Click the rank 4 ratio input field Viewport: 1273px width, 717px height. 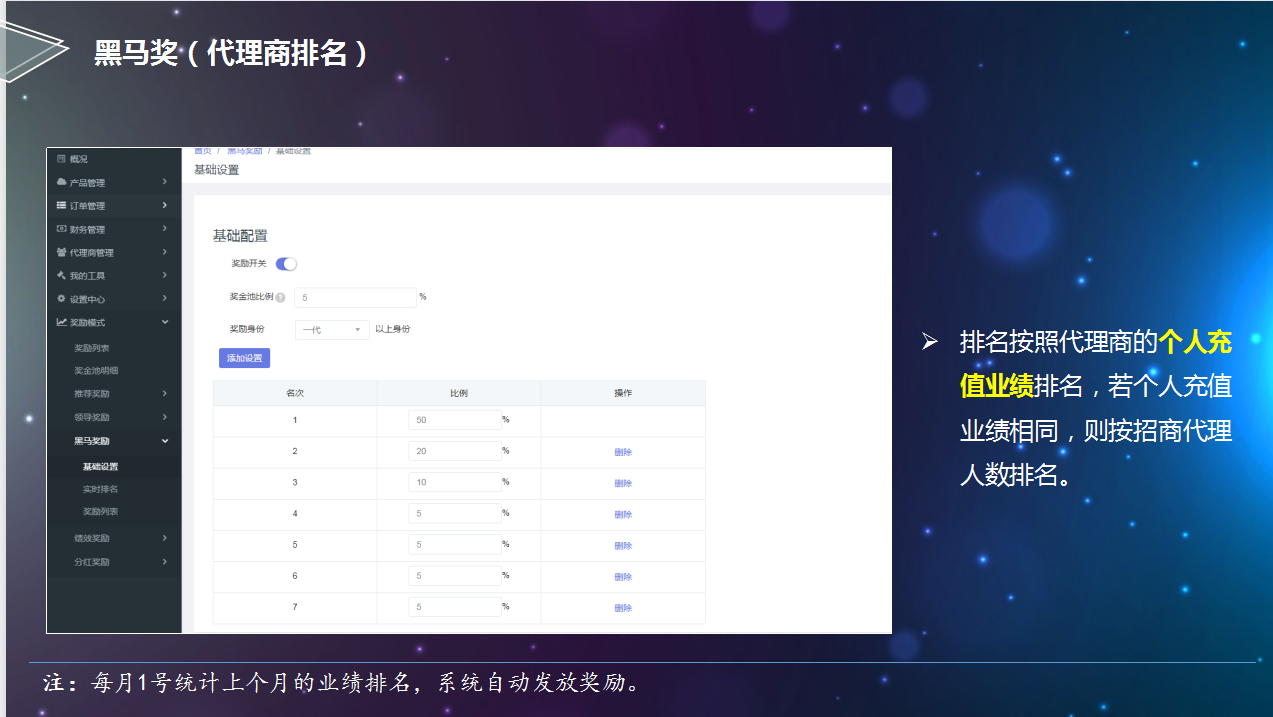coord(455,513)
